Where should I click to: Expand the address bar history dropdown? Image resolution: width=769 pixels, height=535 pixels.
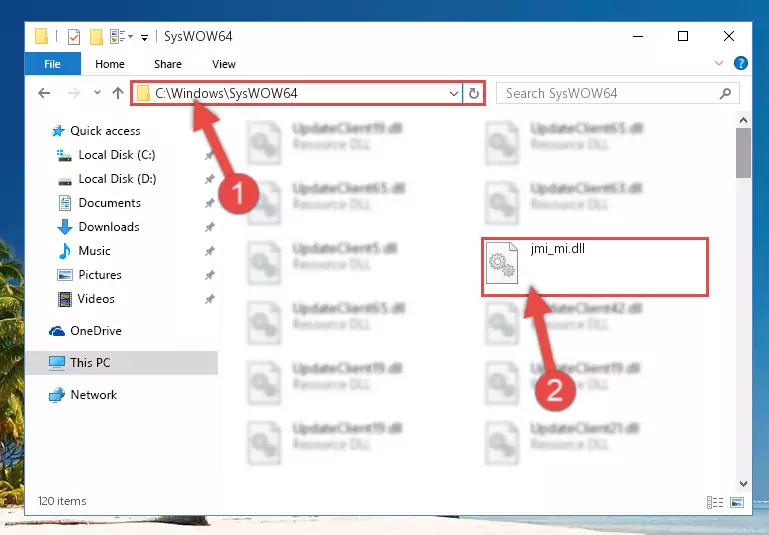454,93
